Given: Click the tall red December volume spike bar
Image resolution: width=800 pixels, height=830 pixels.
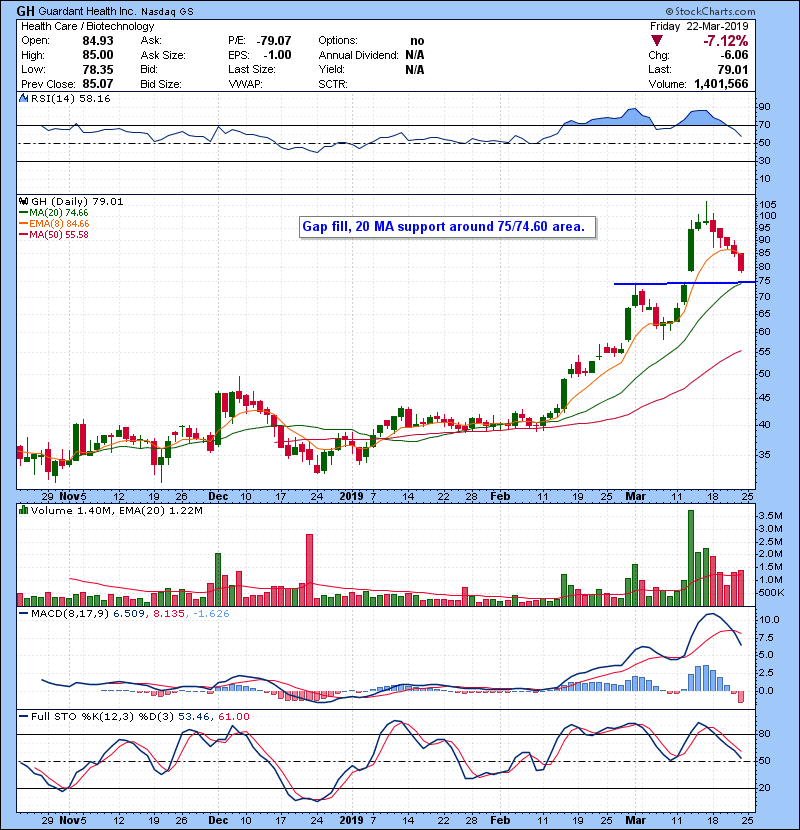Looking at the screenshot, I should click(309, 570).
